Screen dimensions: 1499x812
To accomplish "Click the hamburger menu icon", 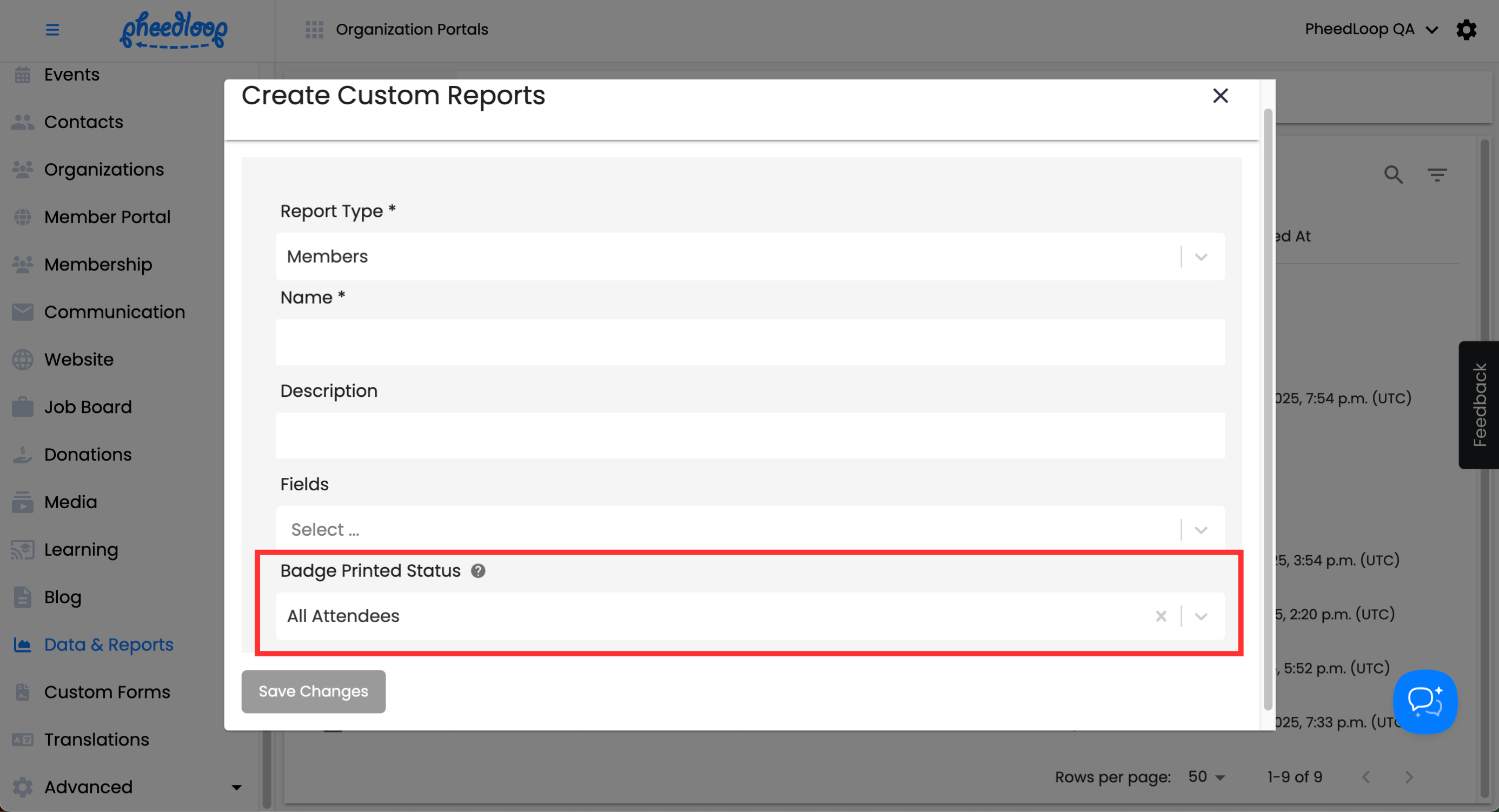I will (x=52, y=30).
